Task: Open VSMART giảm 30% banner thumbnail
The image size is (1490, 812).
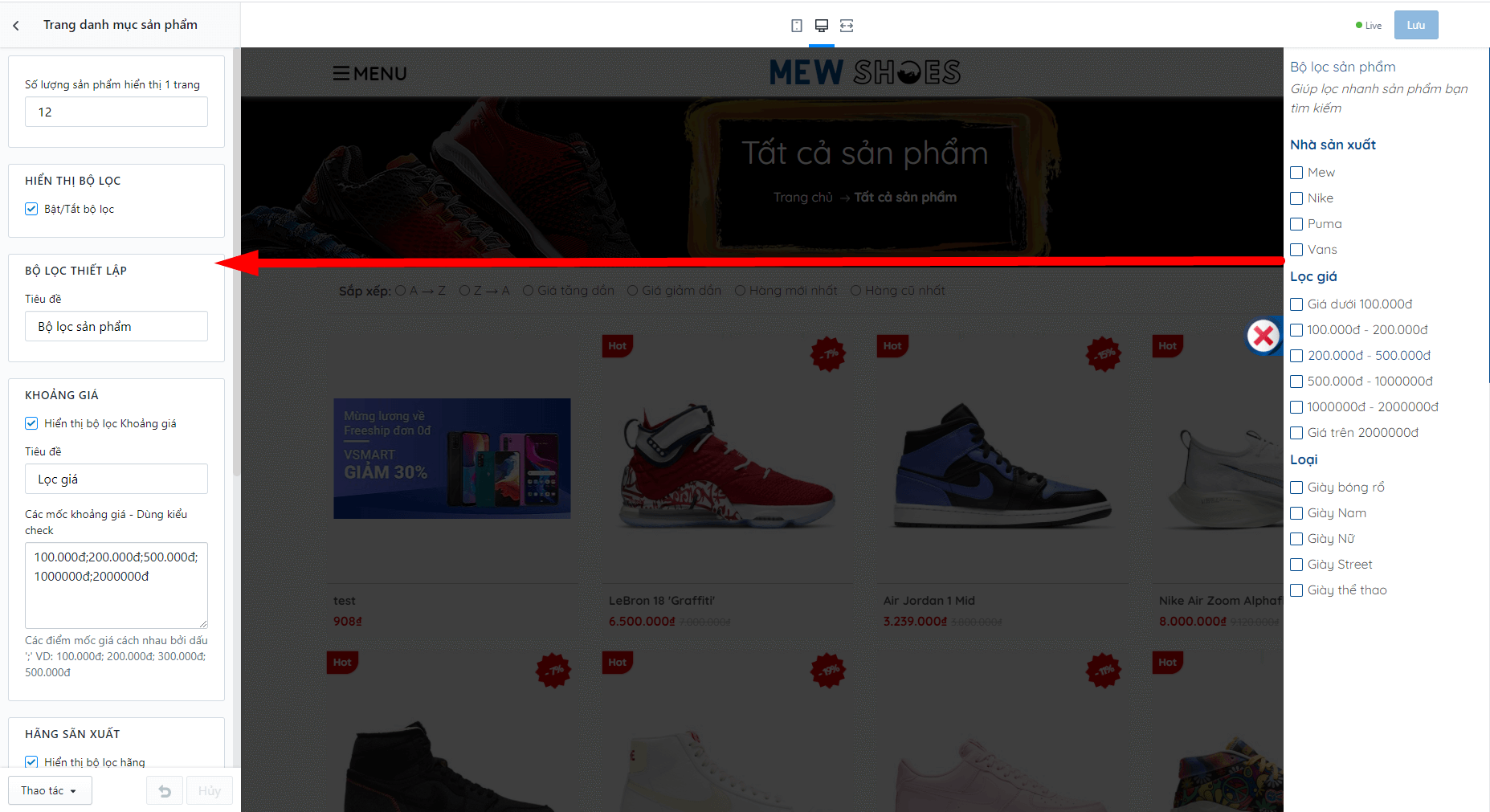Action: tap(452, 459)
